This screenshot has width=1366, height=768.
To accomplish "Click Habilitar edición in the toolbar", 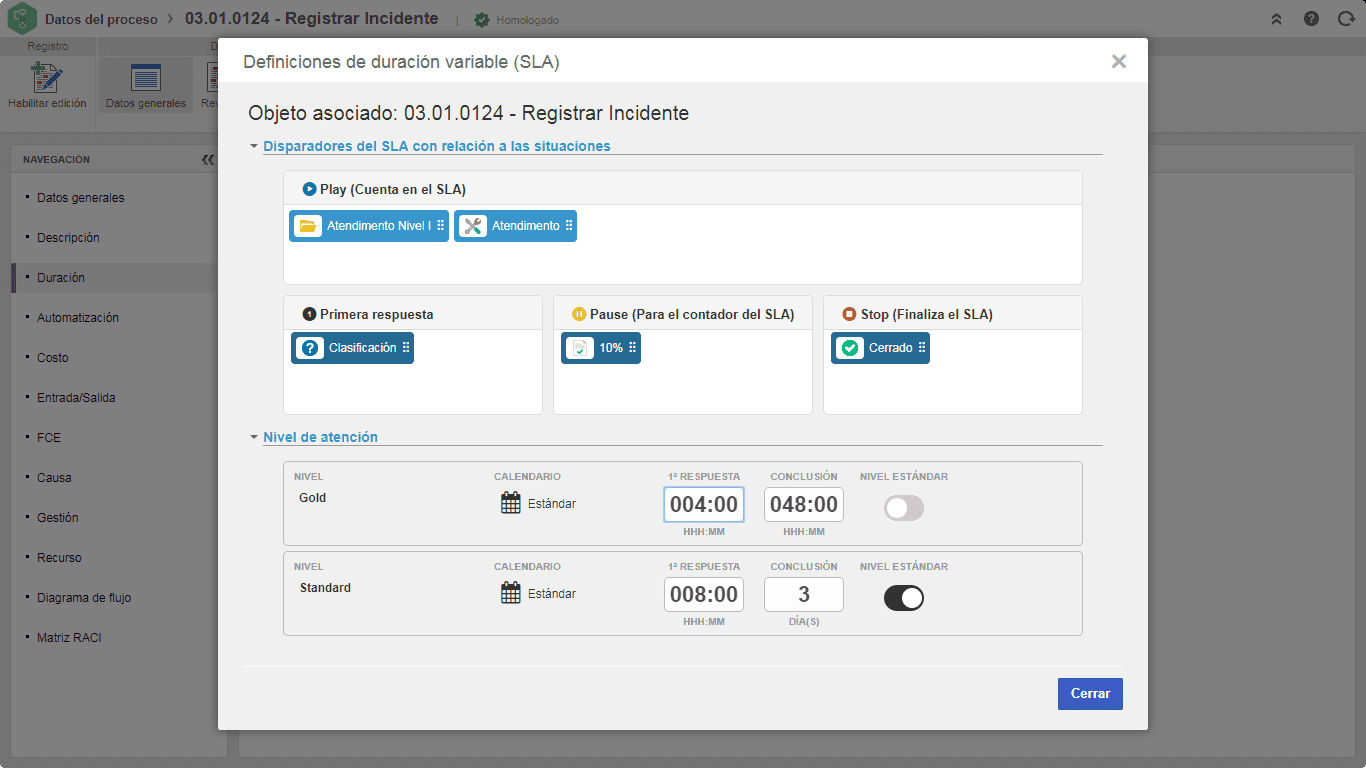I will click(x=47, y=86).
